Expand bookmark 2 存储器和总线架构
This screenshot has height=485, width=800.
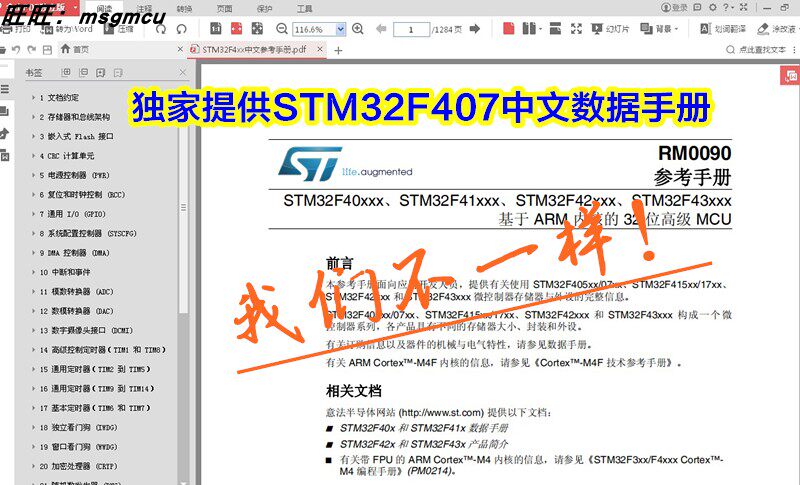(33, 117)
